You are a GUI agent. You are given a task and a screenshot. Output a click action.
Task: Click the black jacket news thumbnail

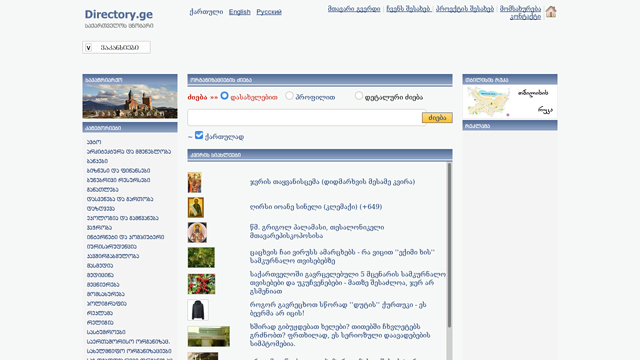[x=198, y=310]
